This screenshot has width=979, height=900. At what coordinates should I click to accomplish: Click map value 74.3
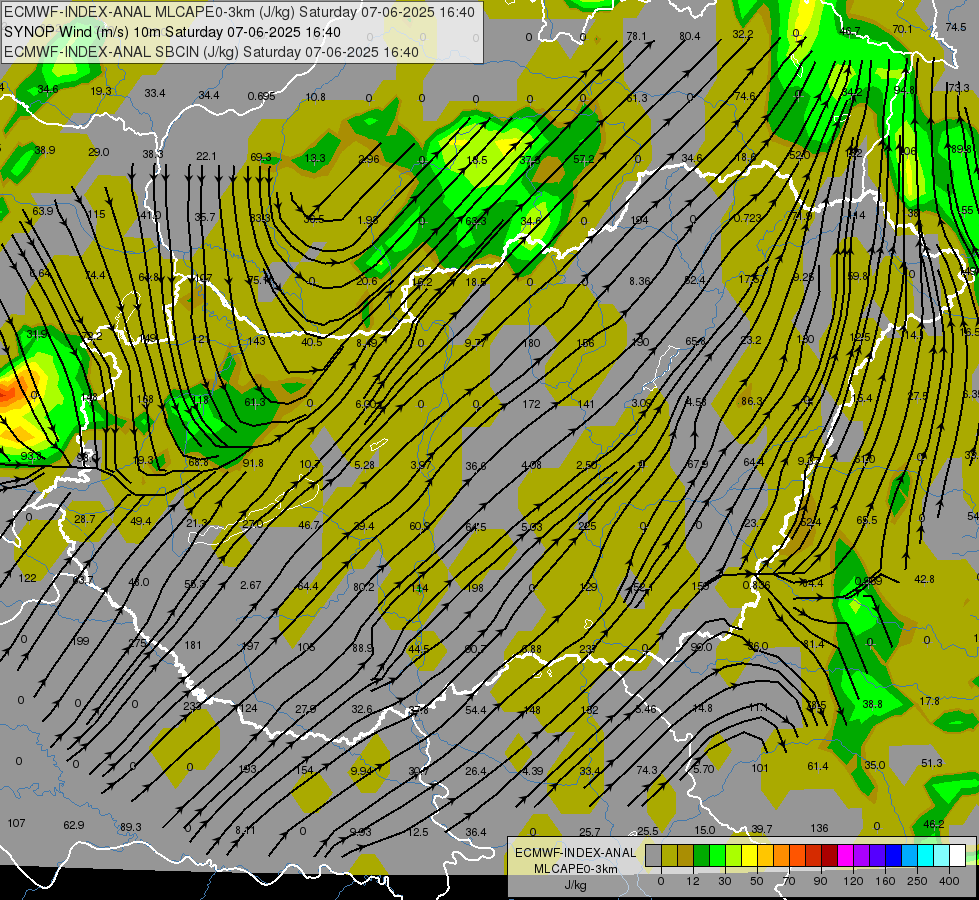[647, 770]
